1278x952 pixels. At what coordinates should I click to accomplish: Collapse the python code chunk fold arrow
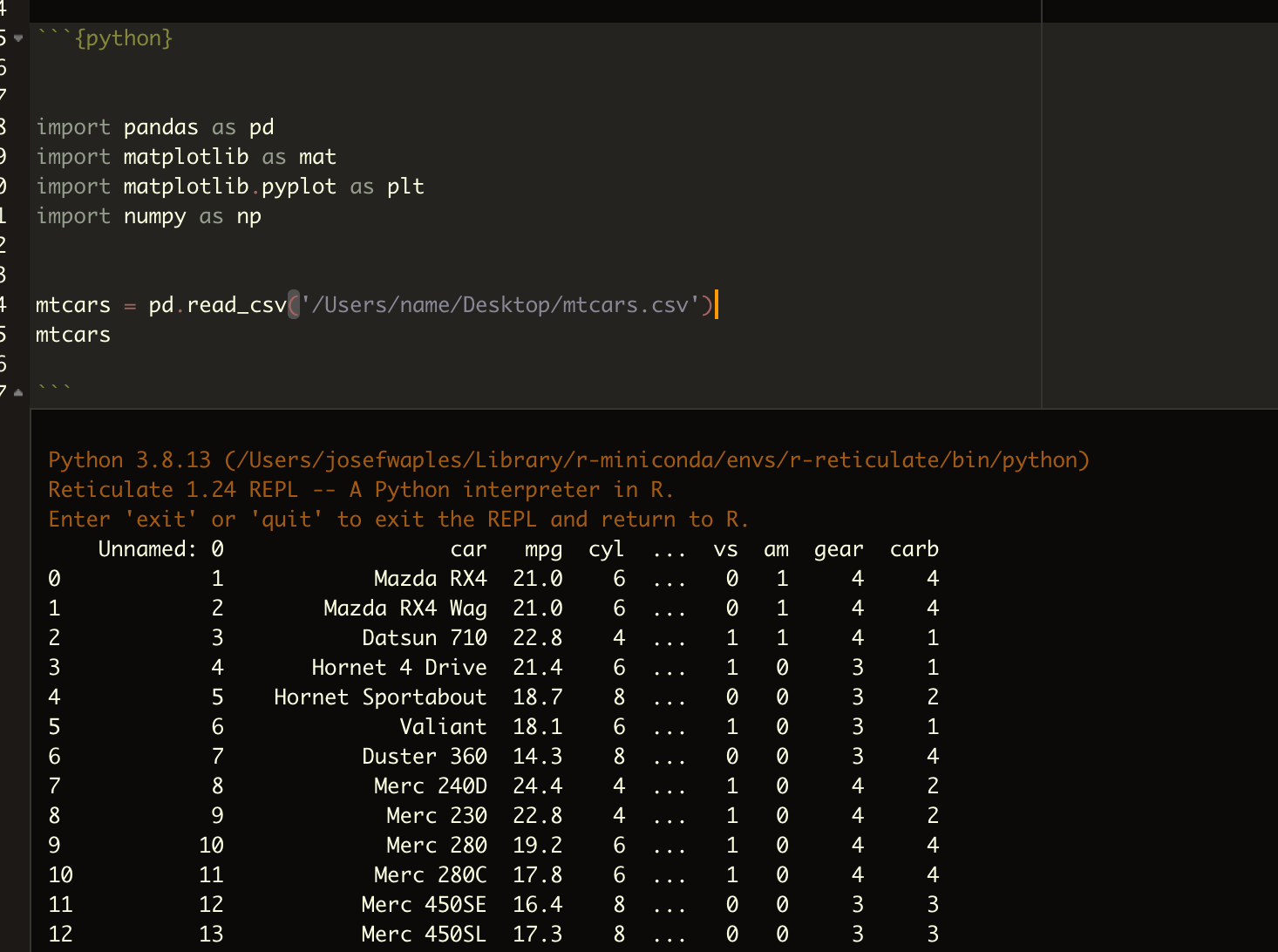click(x=18, y=38)
